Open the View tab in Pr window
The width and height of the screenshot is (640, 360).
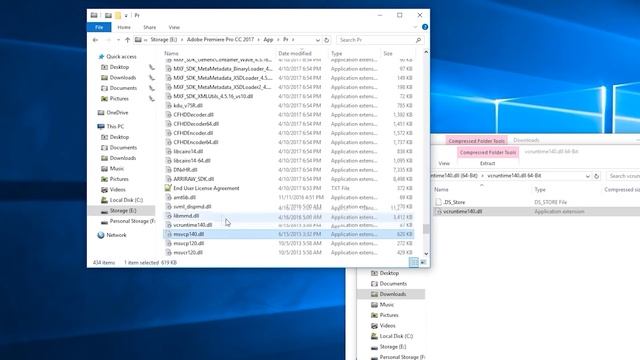tap(174, 27)
